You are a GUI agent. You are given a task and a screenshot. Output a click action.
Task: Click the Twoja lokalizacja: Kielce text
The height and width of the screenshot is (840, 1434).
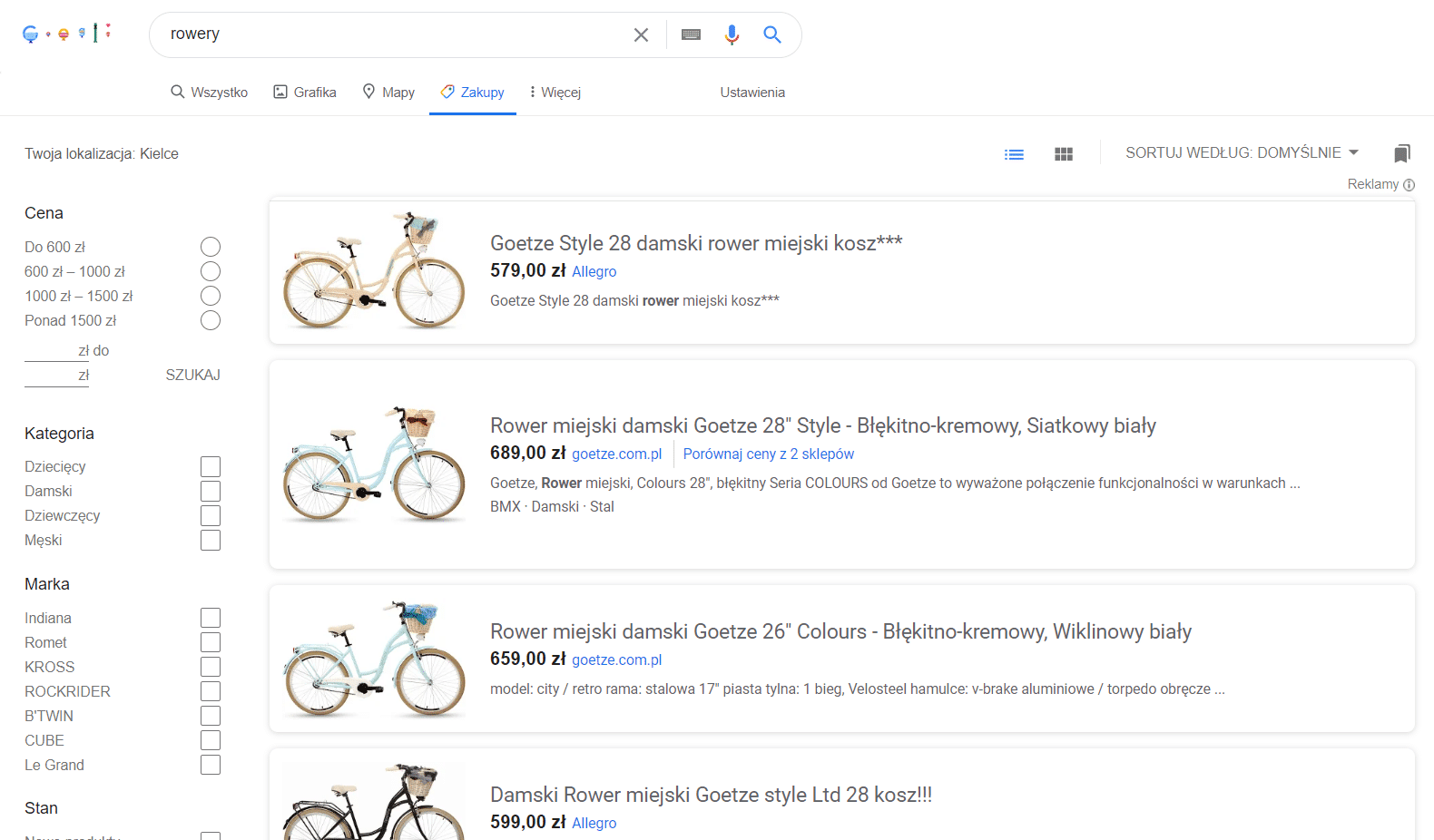point(102,153)
